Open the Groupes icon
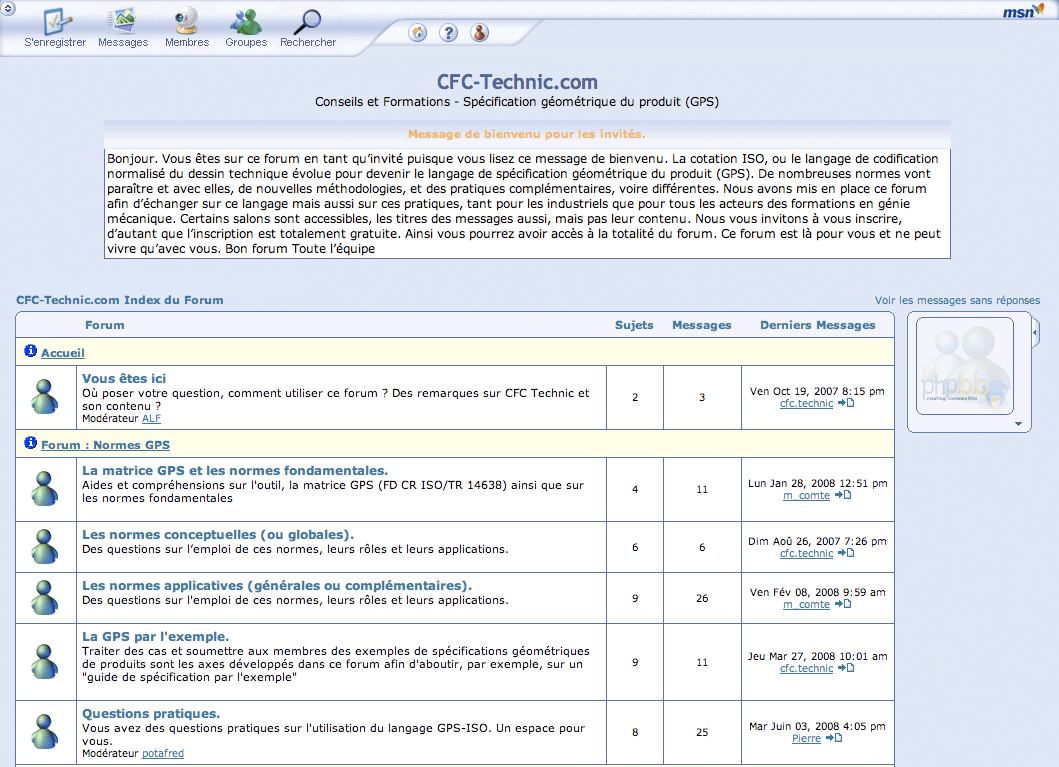 tap(246, 22)
